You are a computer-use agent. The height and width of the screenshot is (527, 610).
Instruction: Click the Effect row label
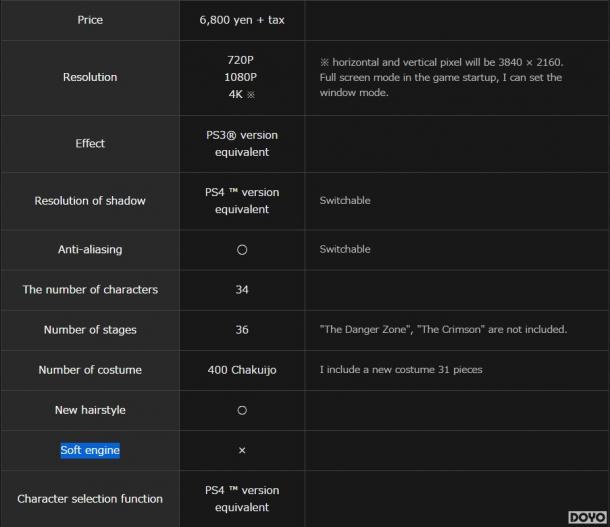click(90, 144)
